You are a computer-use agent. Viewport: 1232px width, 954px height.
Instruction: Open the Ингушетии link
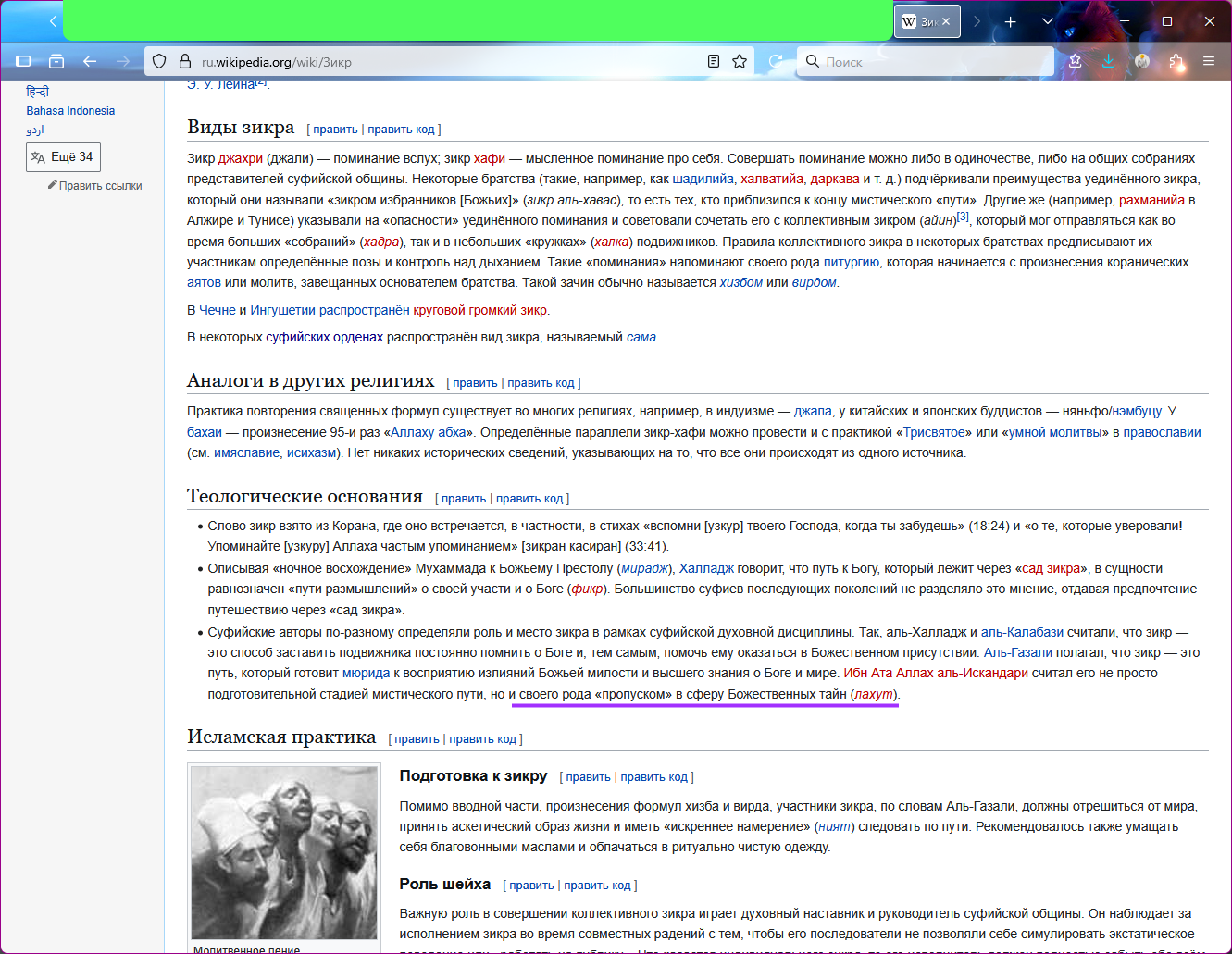click(x=284, y=310)
